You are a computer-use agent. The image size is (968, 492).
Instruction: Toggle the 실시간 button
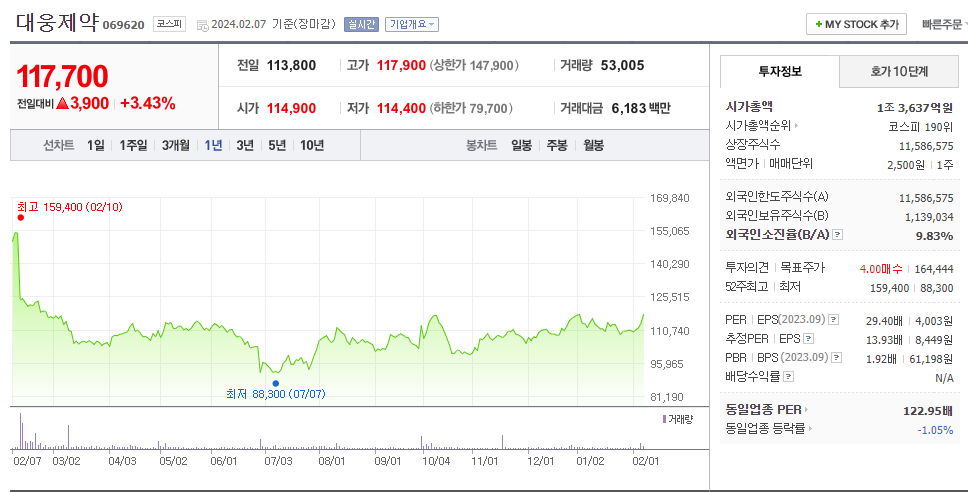click(361, 25)
